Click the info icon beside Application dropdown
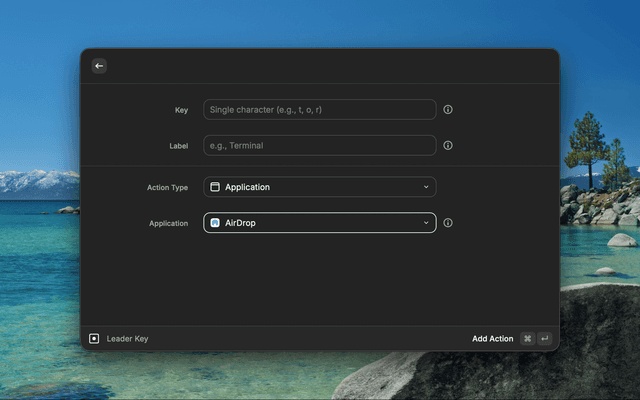The height and width of the screenshot is (400, 640). (448, 223)
